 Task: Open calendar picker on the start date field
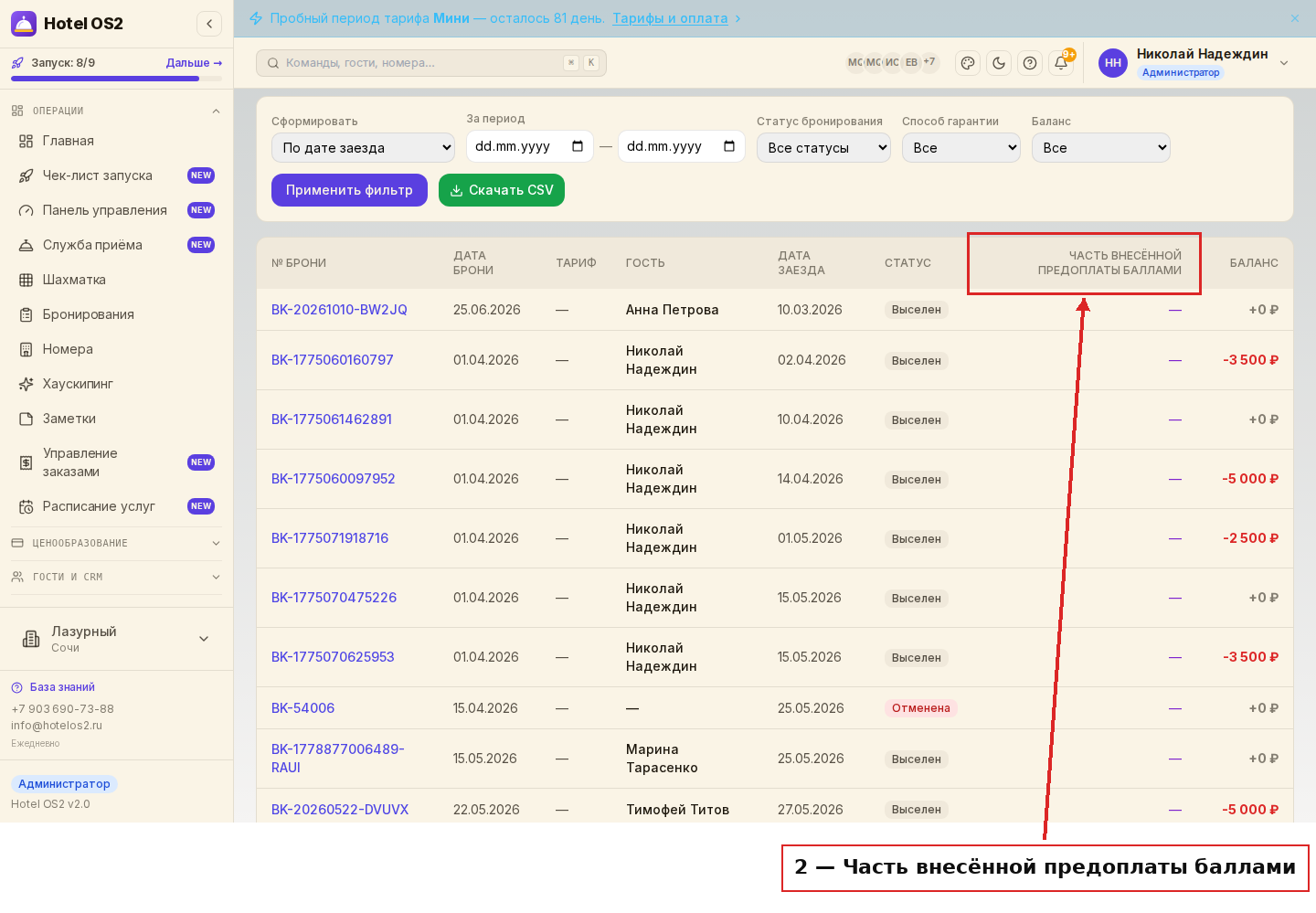(578, 146)
